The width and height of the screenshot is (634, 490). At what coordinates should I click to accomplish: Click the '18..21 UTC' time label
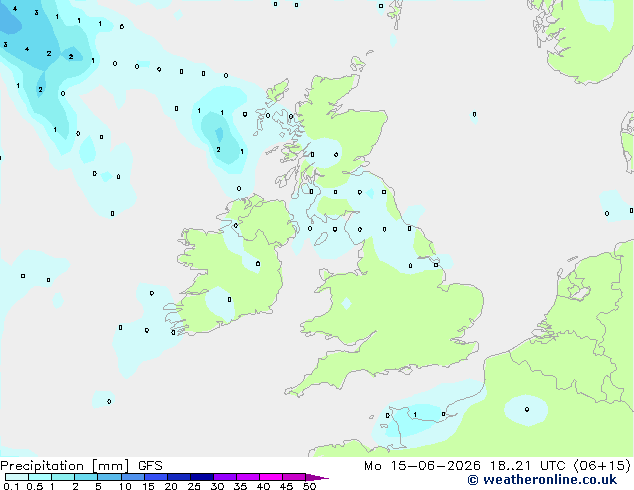coord(527,466)
